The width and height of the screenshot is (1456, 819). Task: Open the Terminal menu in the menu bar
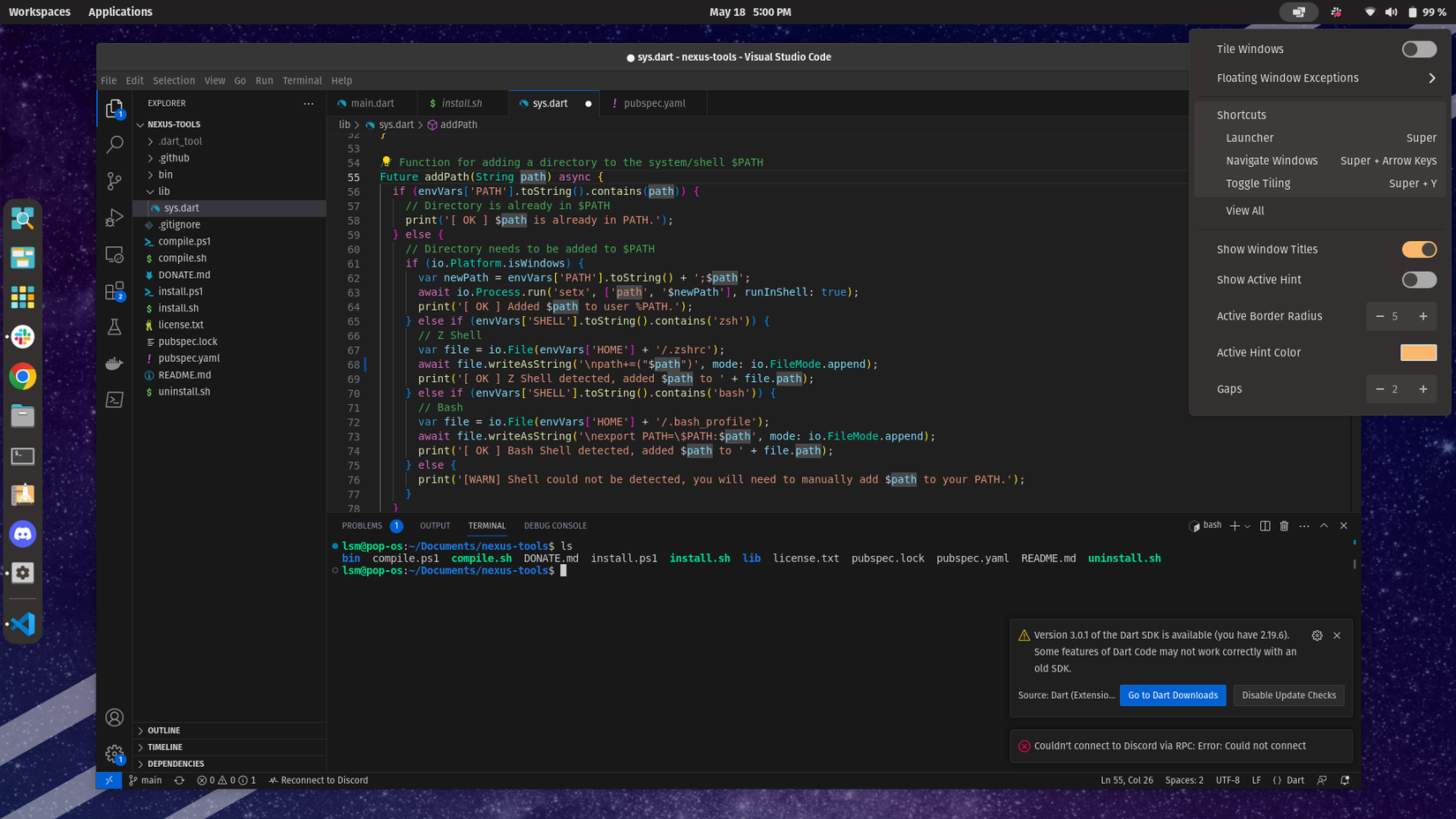click(302, 80)
